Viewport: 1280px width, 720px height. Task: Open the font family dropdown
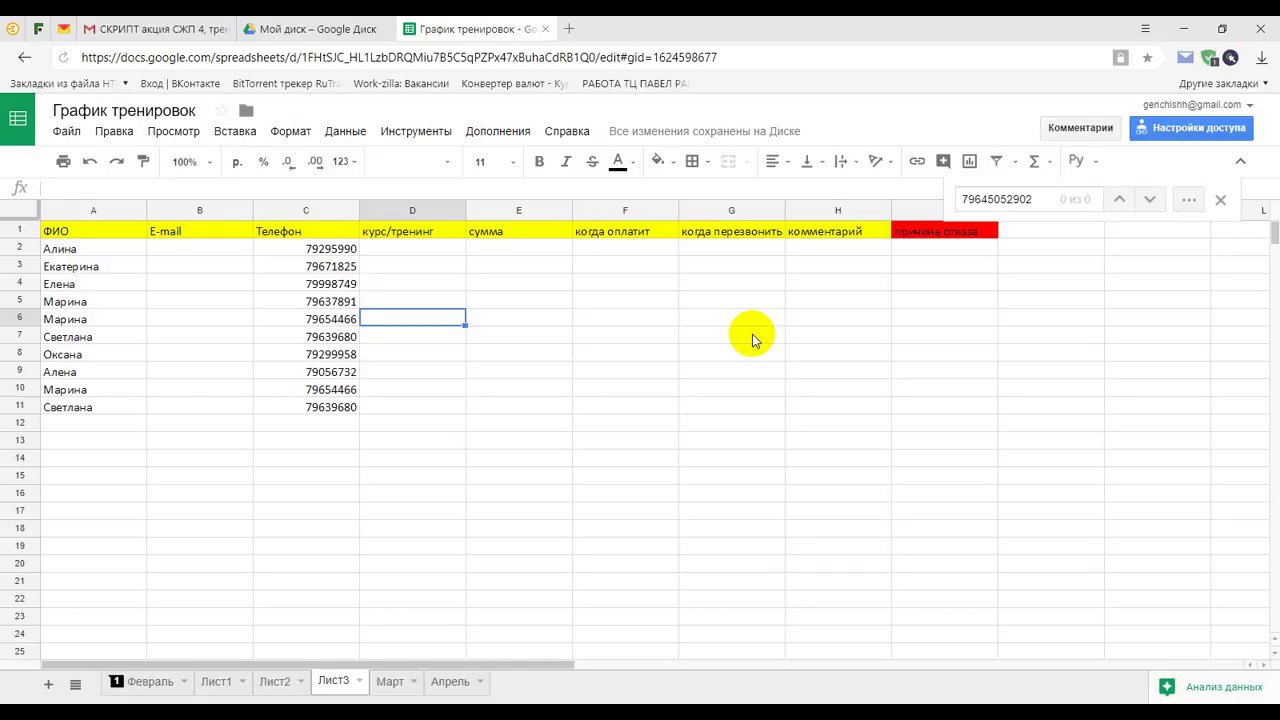[x=410, y=162]
